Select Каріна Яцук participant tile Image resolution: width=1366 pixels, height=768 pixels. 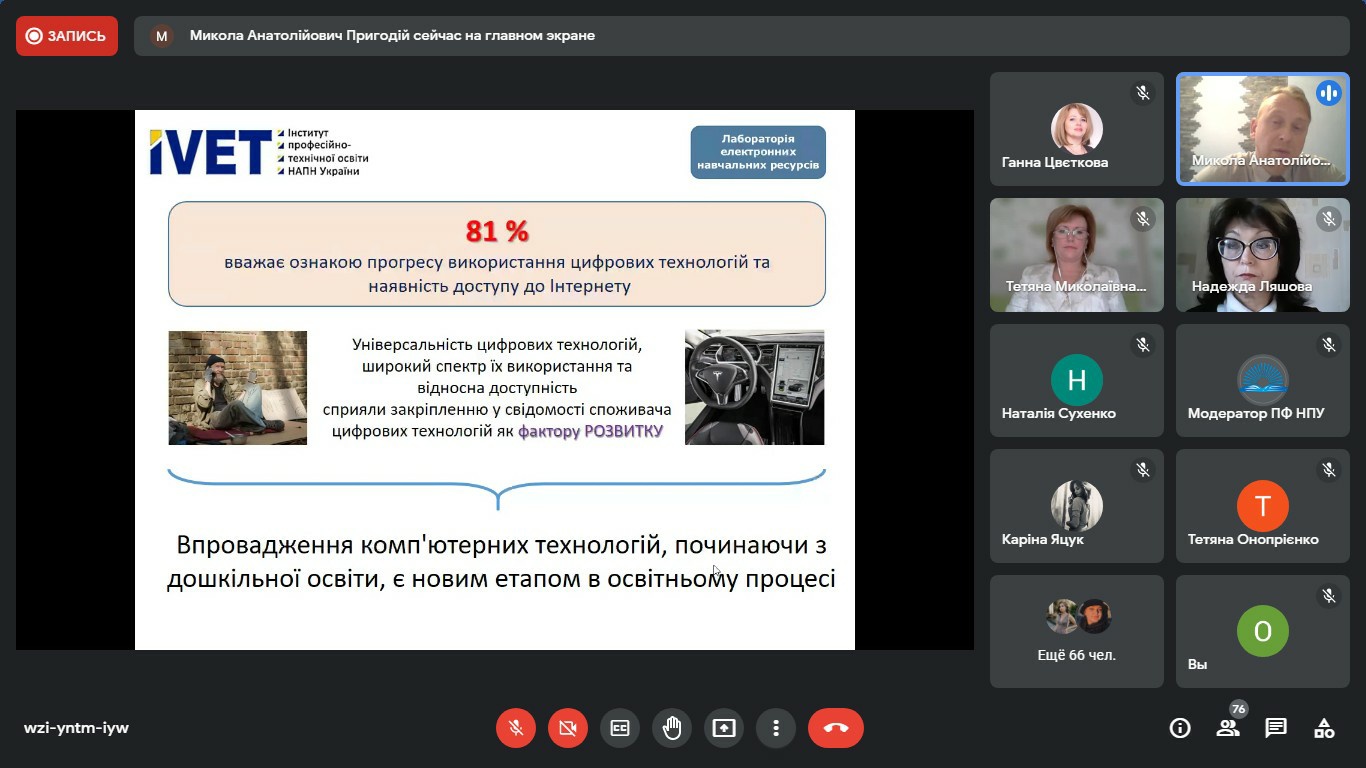coord(1077,506)
